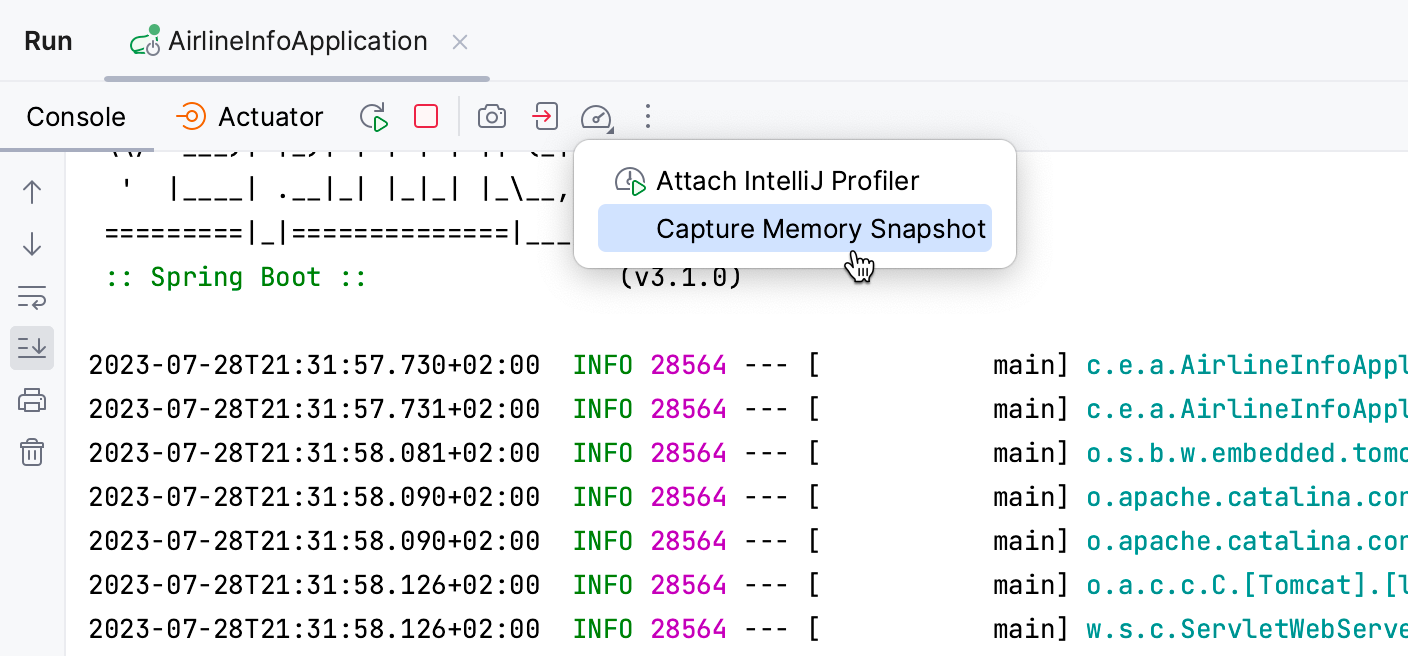
Task: Navigate up the stack trace
Action: click(31, 192)
